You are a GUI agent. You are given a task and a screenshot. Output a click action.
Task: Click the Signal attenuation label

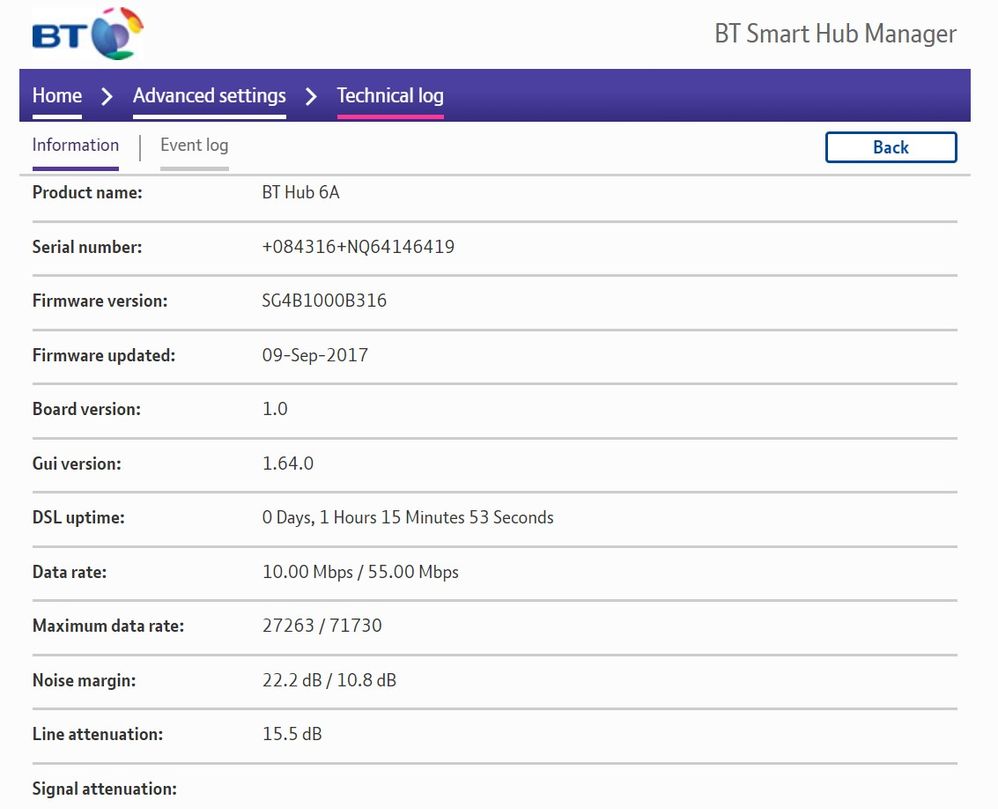(104, 789)
